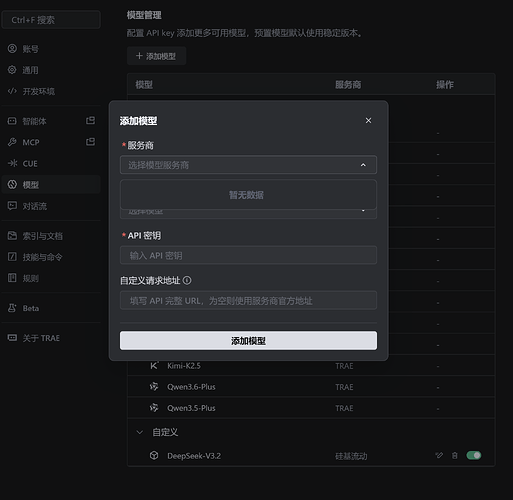Open the Beta settings page

coord(51,308)
